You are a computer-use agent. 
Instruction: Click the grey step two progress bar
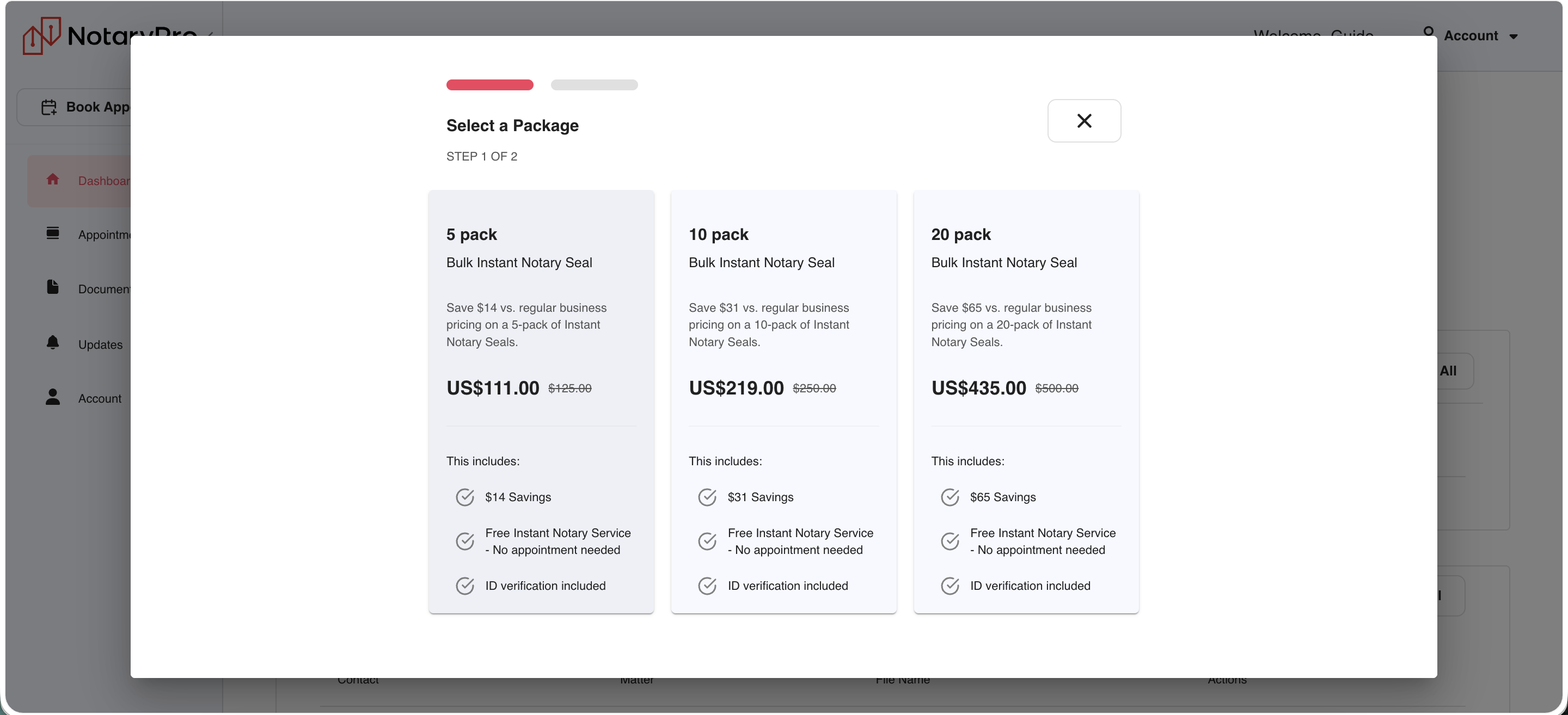point(594,84)
